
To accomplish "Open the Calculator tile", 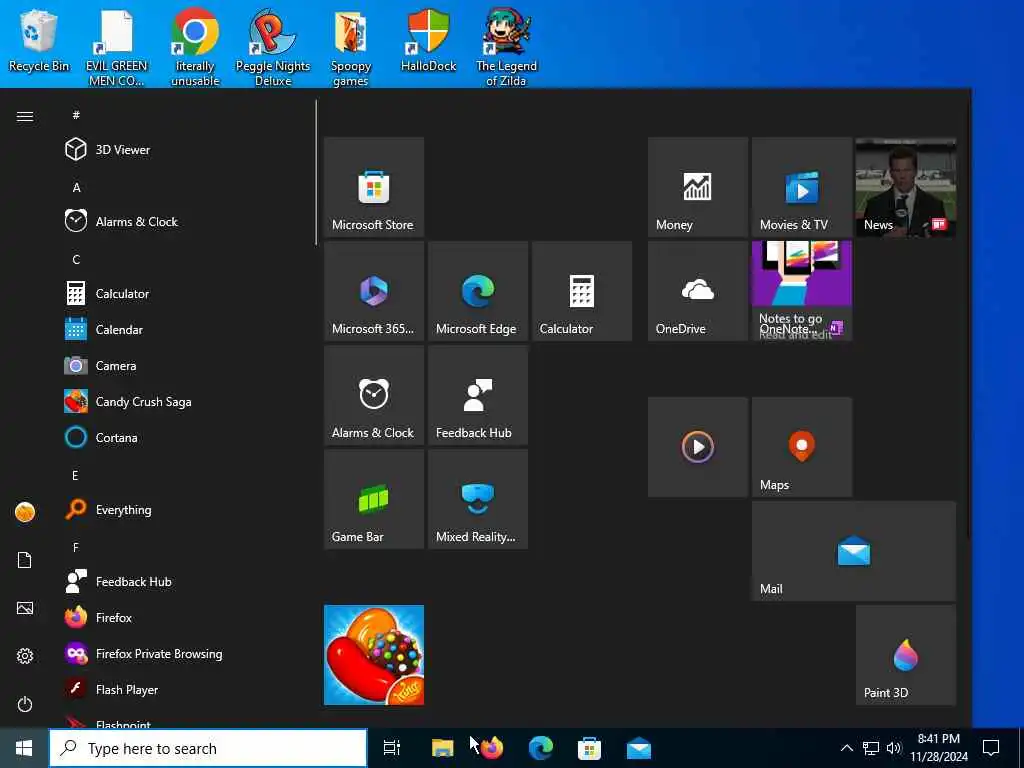I will click(581, 291).
